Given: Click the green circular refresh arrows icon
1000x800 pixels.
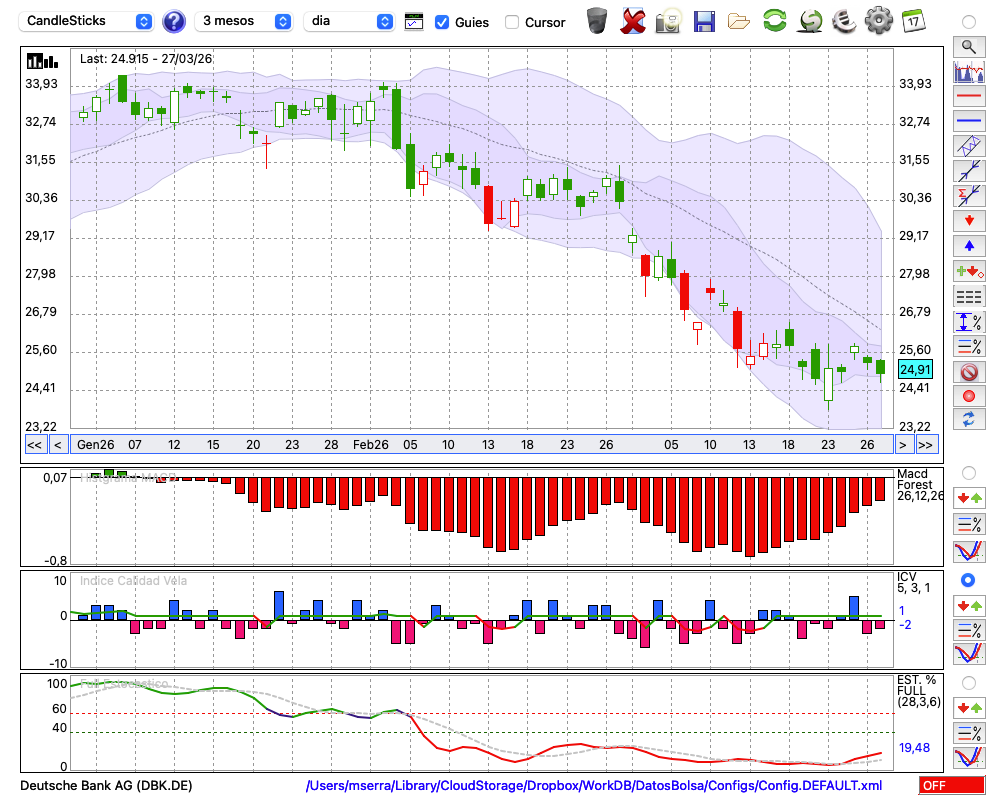Looking at the screenshot, I should tap(774, 20).
